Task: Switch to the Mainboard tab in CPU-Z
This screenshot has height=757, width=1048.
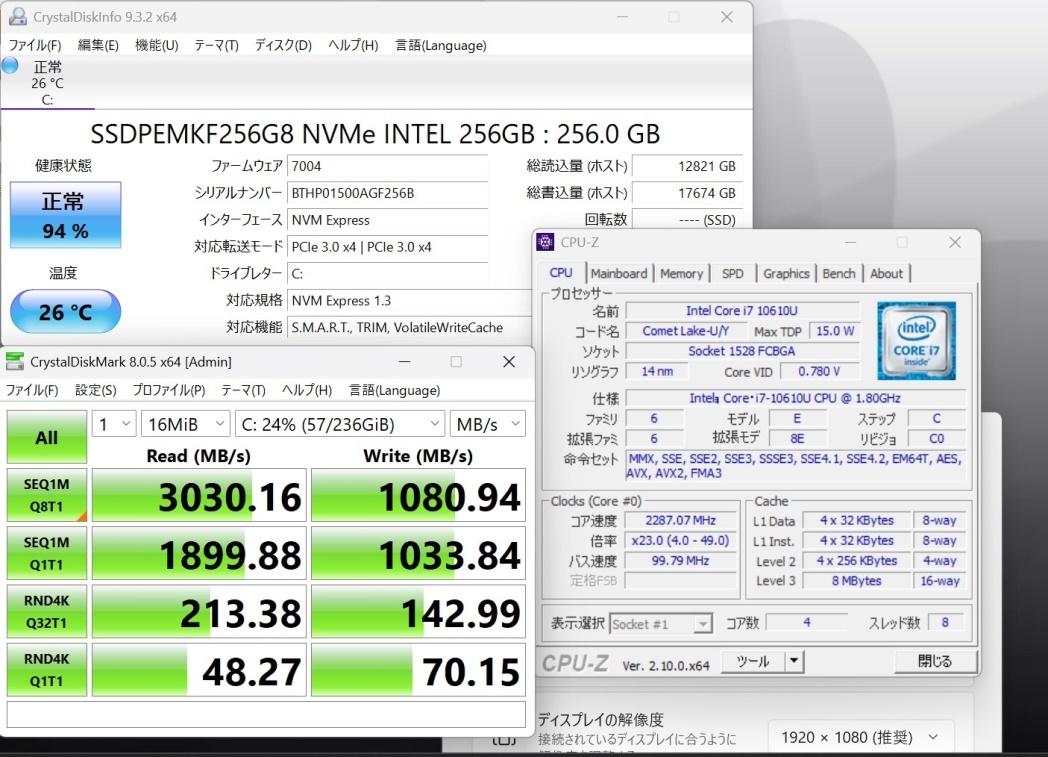Action: pyautogui.click(x=619, y=273)
